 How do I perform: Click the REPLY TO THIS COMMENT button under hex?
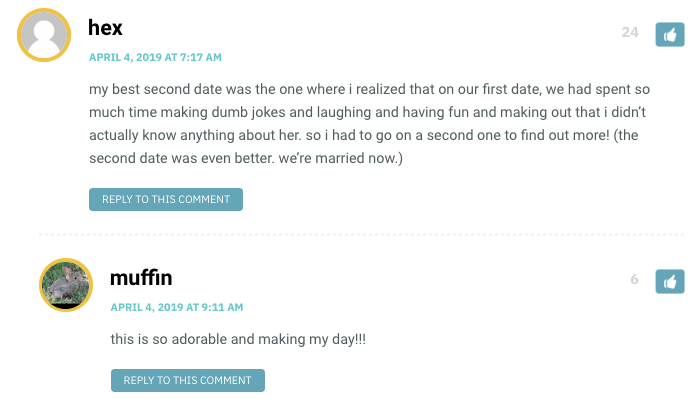pyautogui.click(x=166, y=199)
